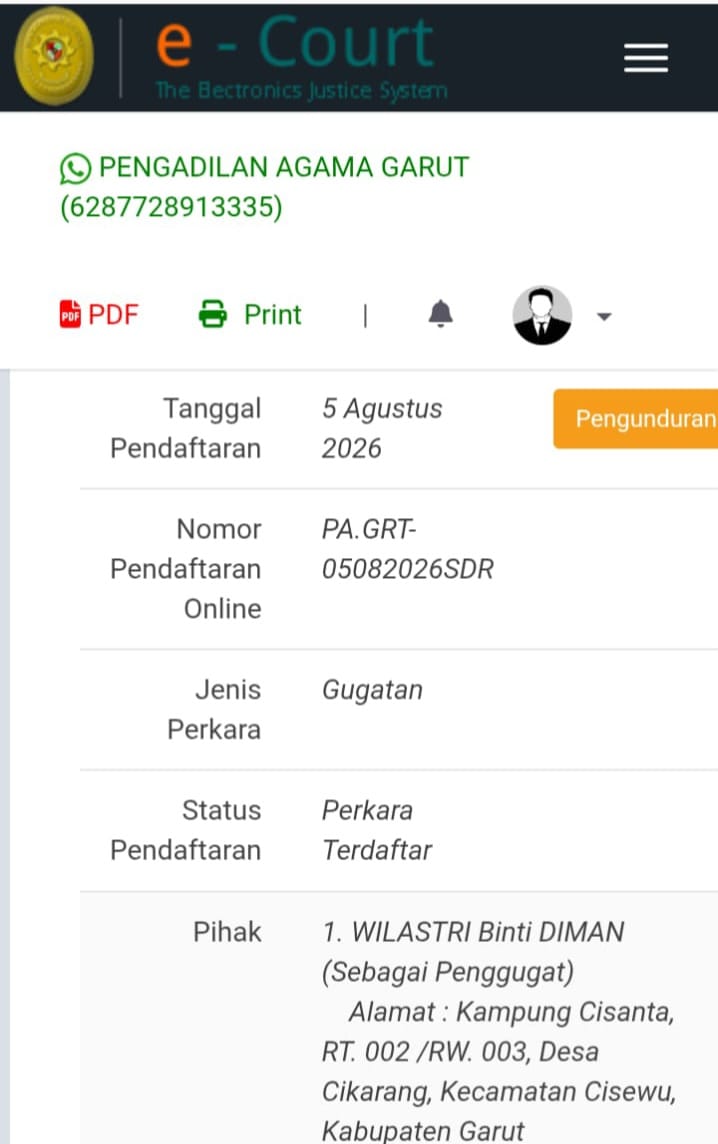Open the hamburger navigation menu
The height and width of the screenshot is (1144, 718).
646,58
